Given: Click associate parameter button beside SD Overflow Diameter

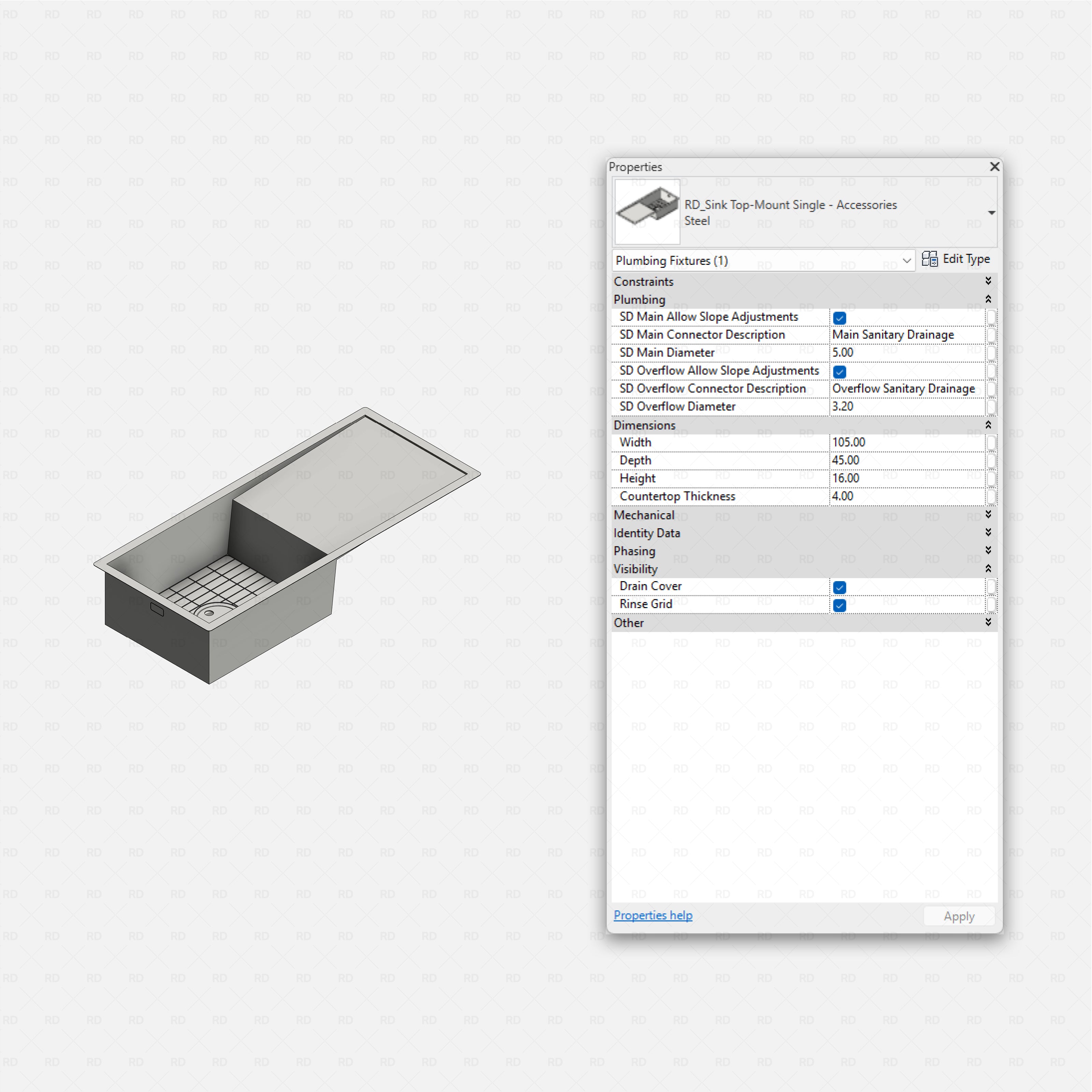Looking at the screenshot, I should click(992, 407).
